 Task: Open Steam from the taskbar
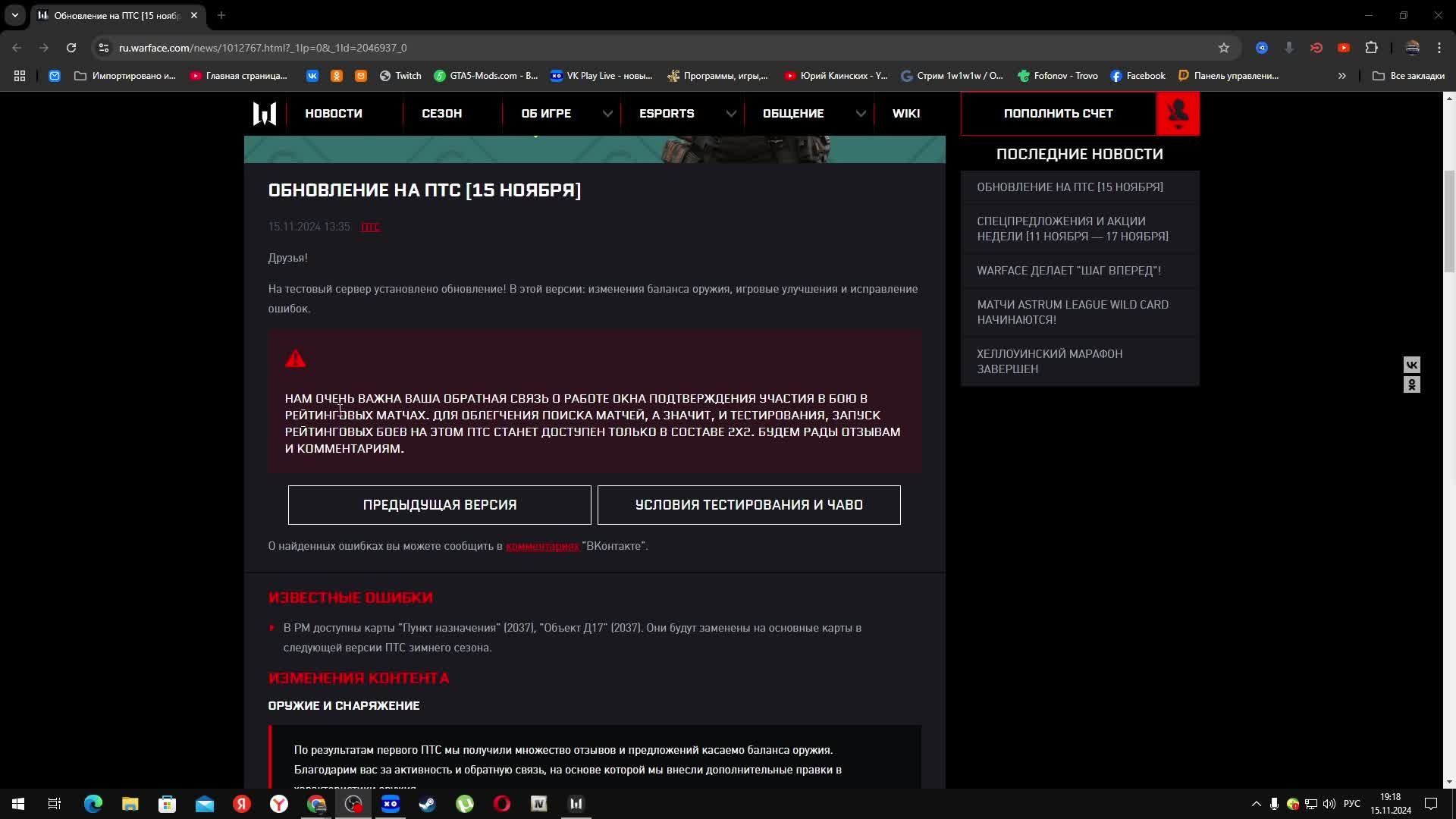(428, 804)
